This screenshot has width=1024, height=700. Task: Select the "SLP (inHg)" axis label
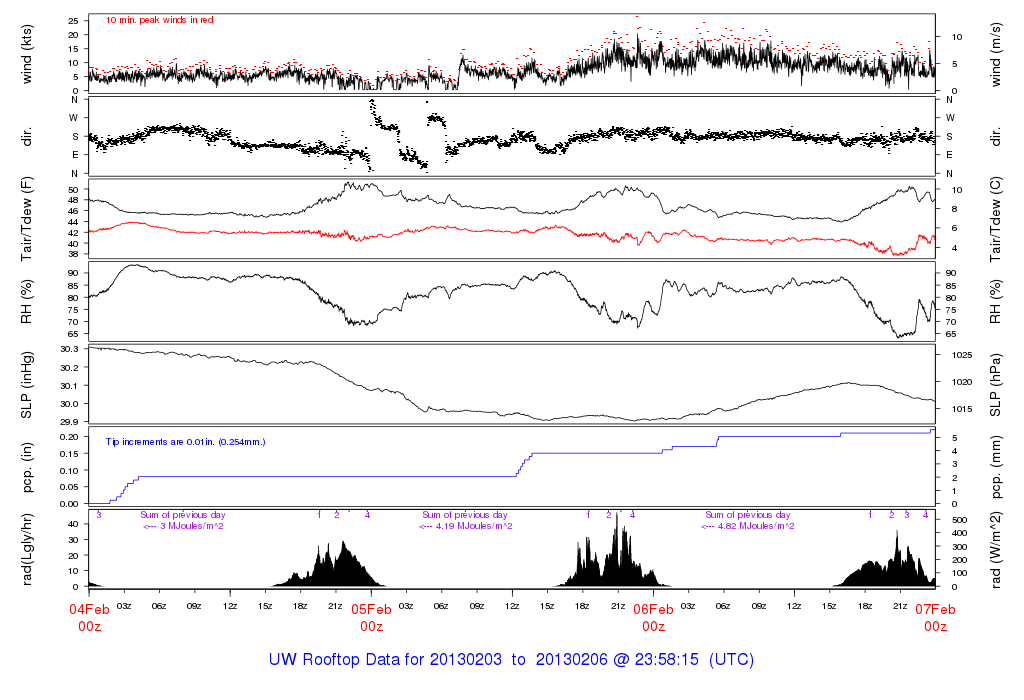coord(27,385)
